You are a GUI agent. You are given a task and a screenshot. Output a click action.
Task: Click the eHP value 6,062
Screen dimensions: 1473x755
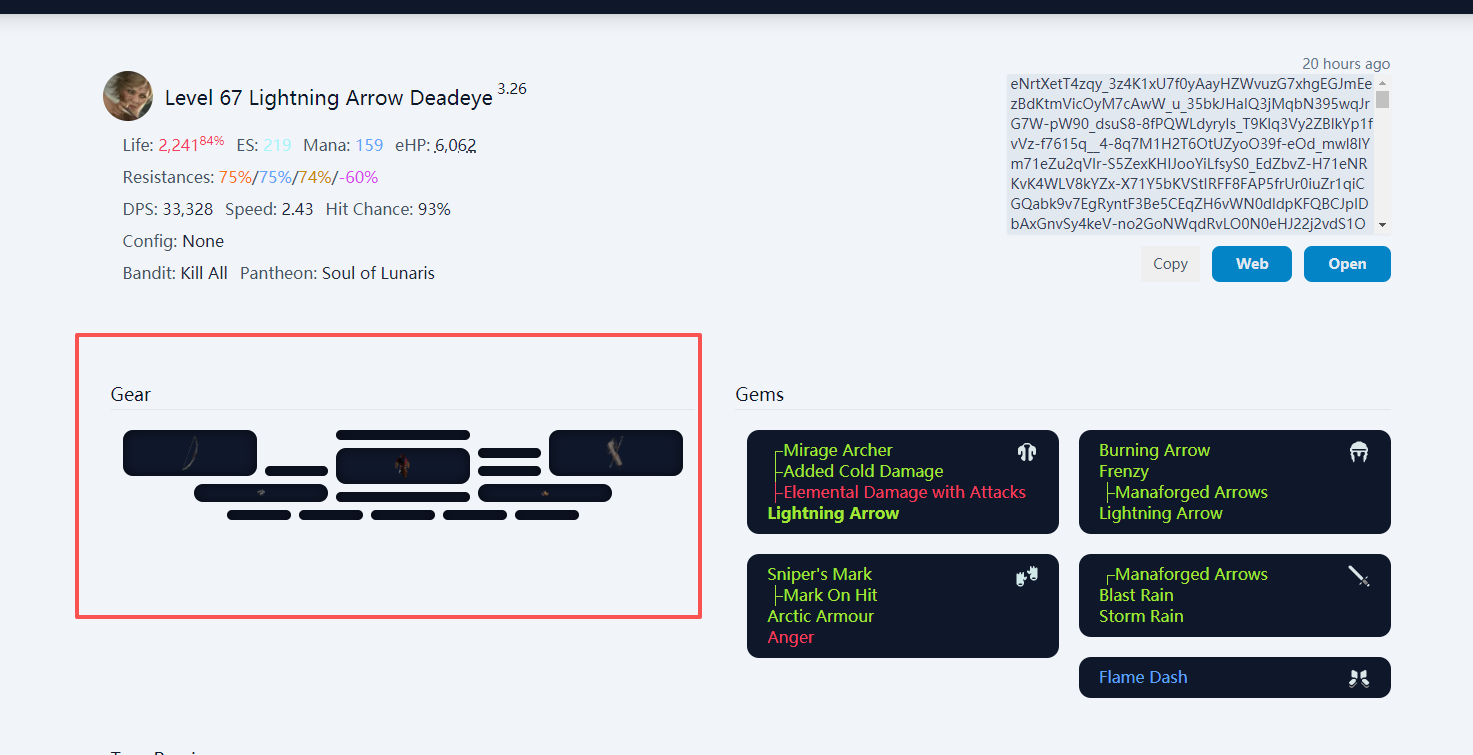(455, 145)
